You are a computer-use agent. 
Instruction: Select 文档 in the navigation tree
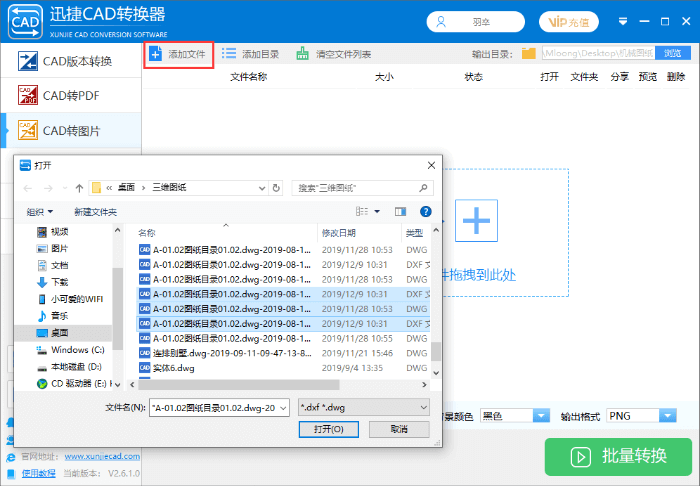(59, 266)
